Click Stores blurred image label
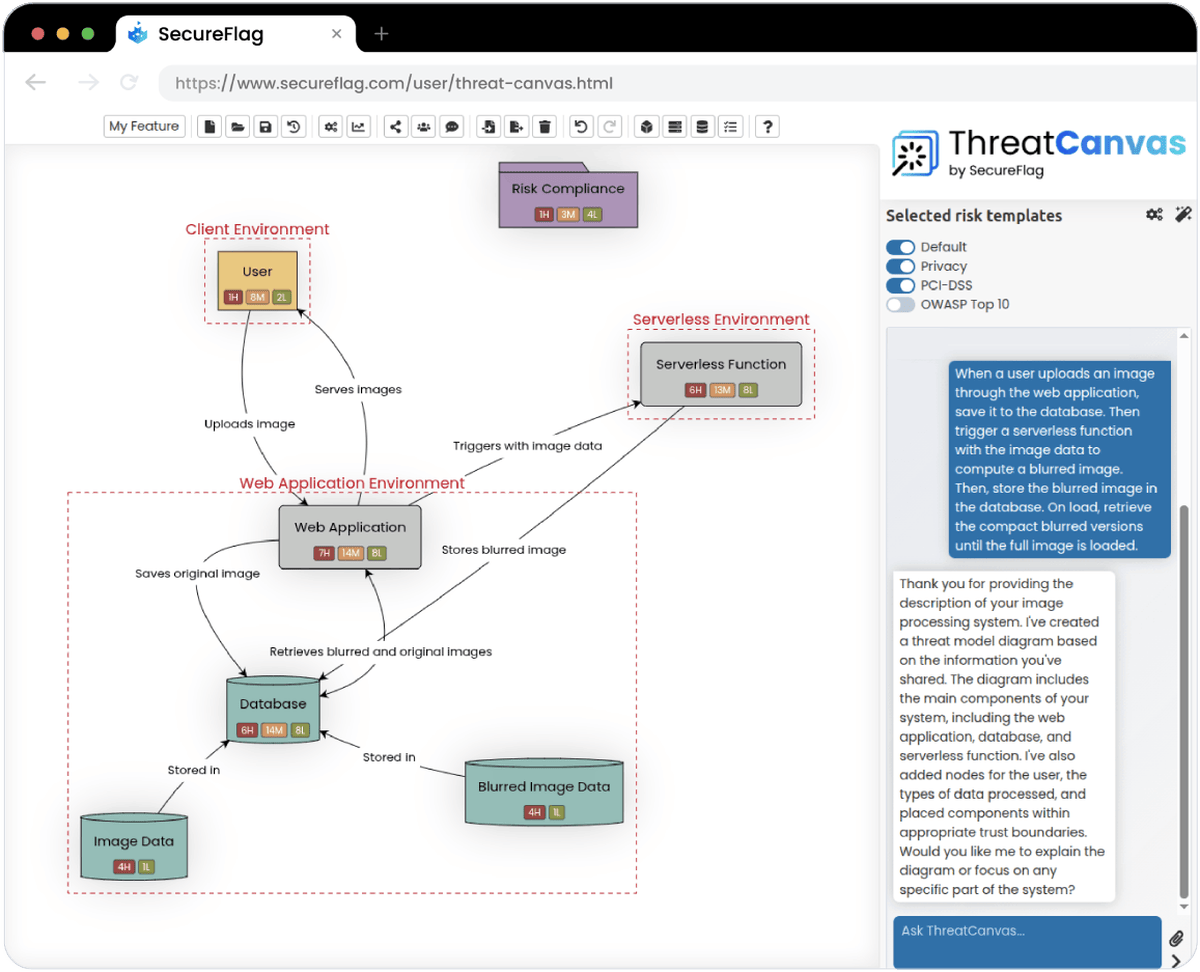The image size is (1200, 972). (x=504, y=550)
